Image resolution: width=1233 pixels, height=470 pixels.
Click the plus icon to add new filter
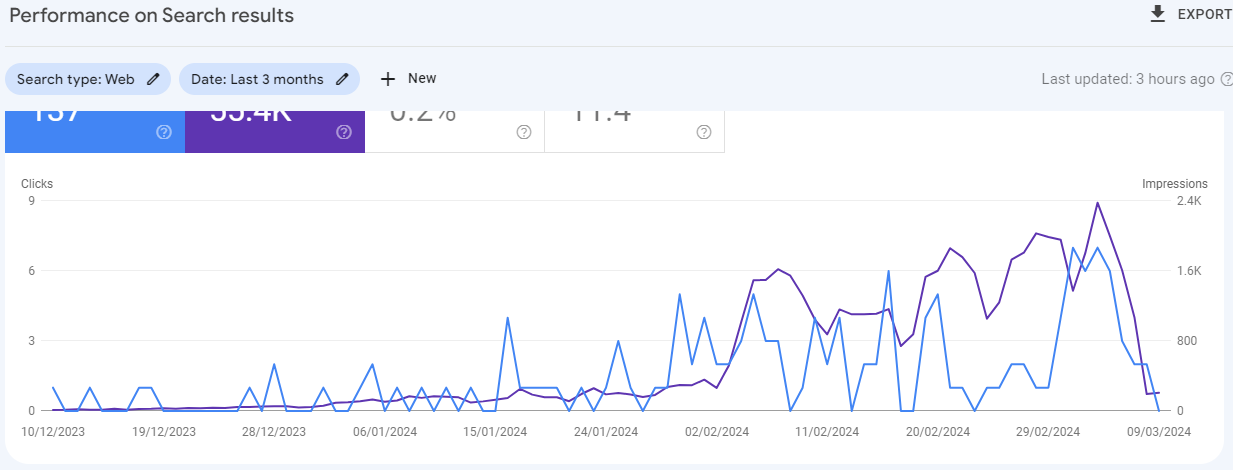tap(388, 79)
